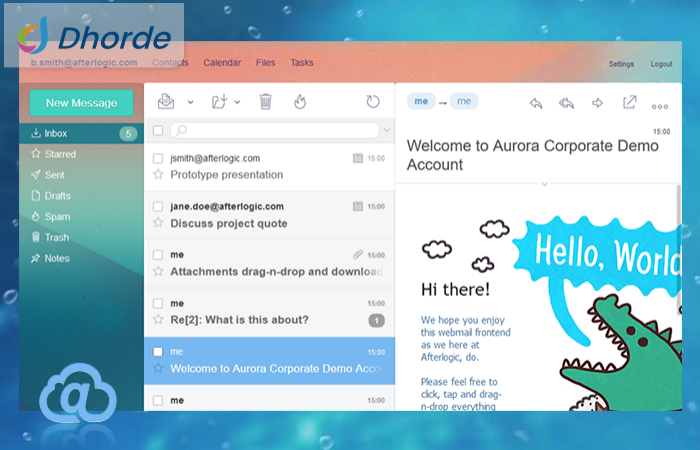The width and height of the screenshot is (700, 450).
Task: Open the Prototype presentation message
Action: [x=269, y=167]
